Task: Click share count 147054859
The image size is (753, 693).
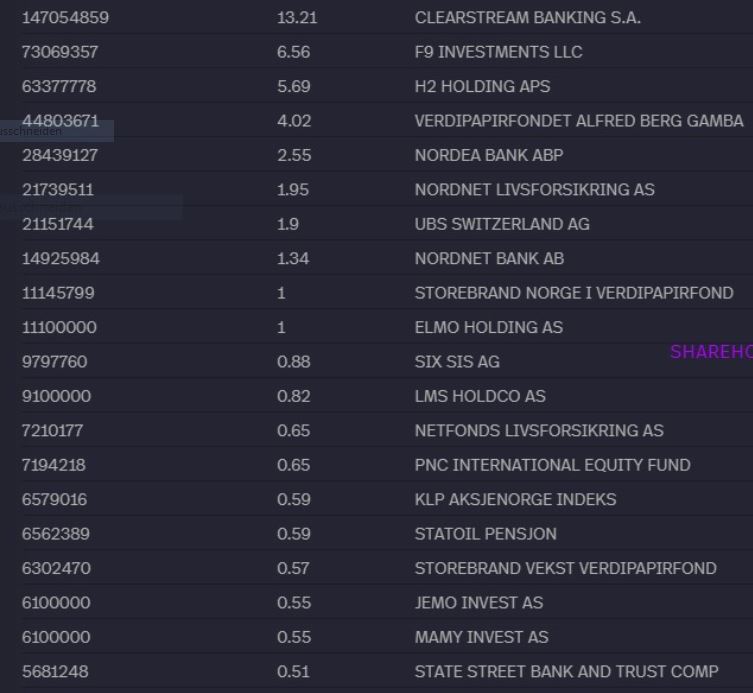Action: 65,18
